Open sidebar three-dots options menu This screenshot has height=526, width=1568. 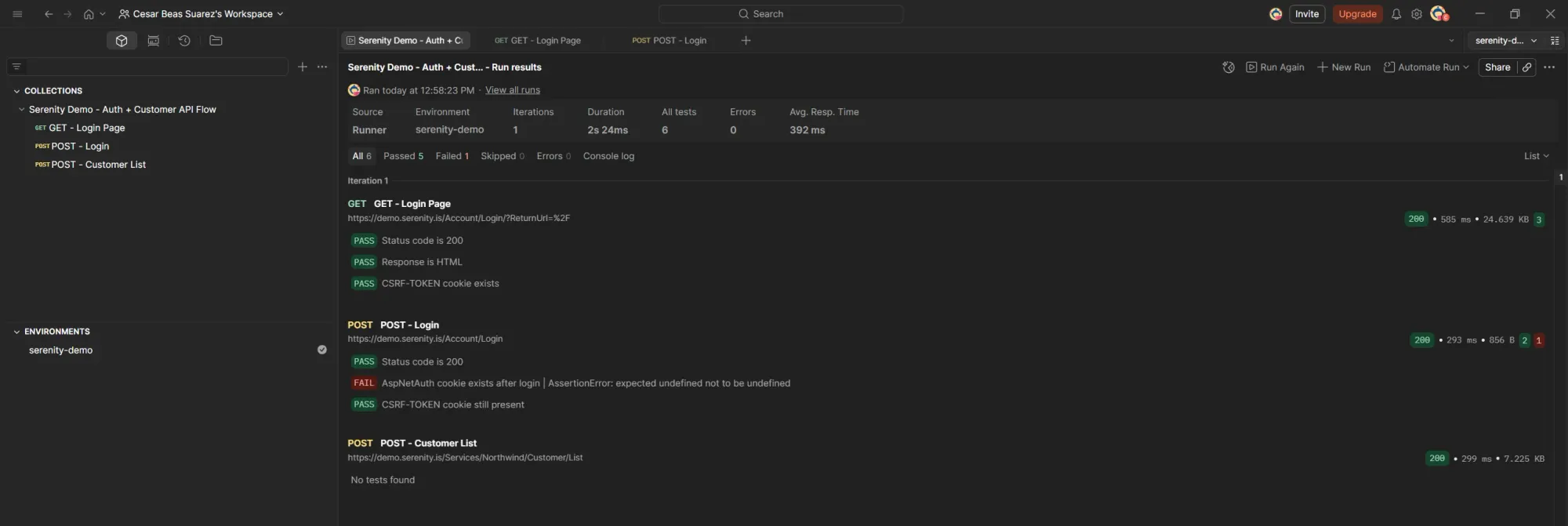(322, 67)
